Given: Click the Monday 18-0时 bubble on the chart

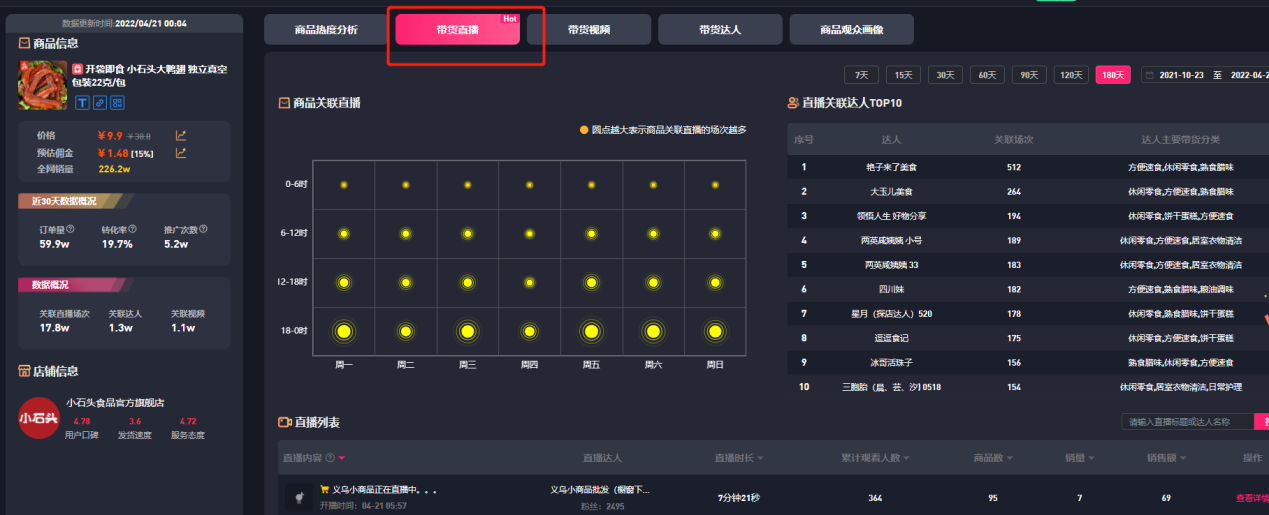Looking at the screenshot, I should pyautogui.click(x=344, y=331).
